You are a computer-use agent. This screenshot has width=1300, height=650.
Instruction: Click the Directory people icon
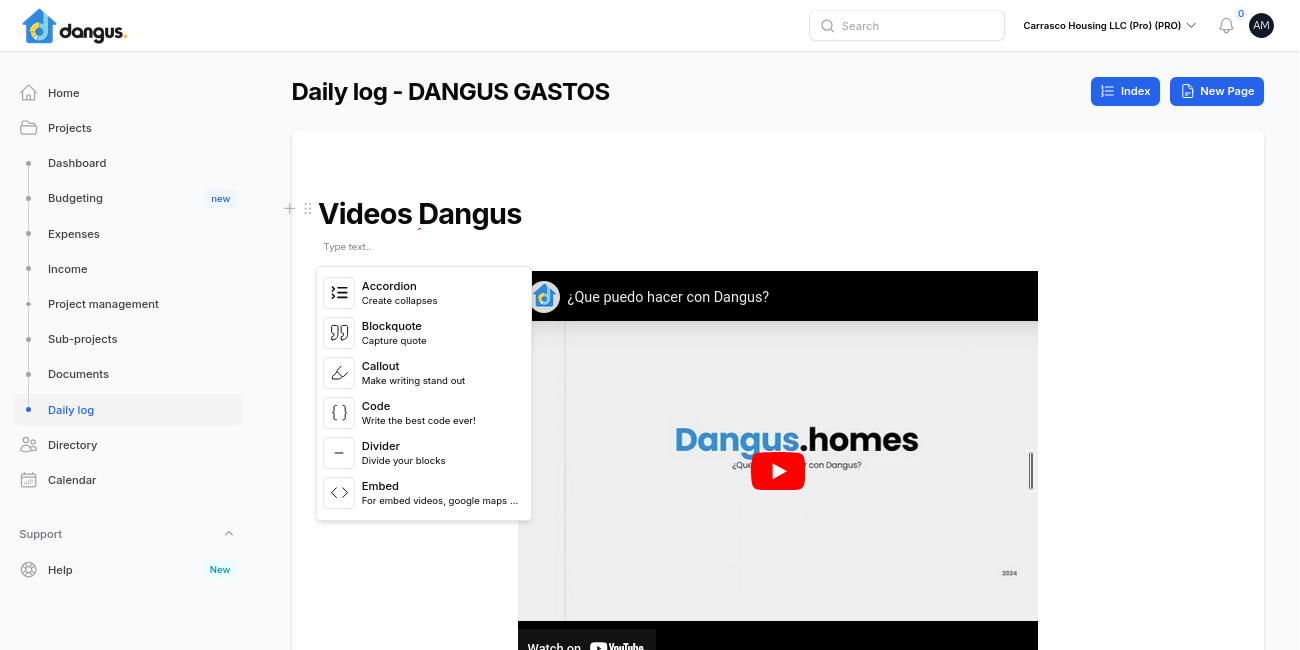[x=29, y=445]
